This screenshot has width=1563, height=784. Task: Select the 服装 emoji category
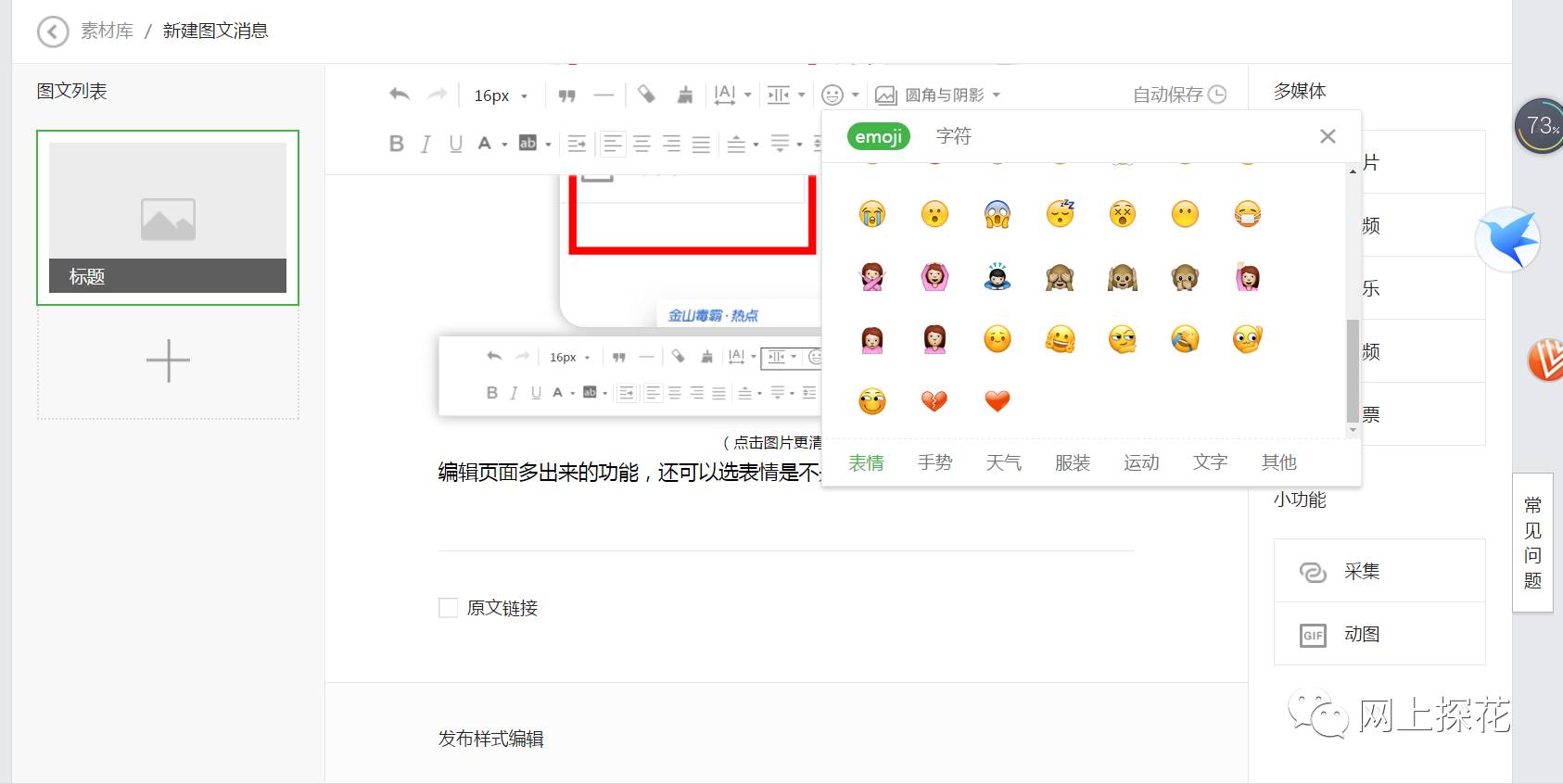pos(1073,462)
